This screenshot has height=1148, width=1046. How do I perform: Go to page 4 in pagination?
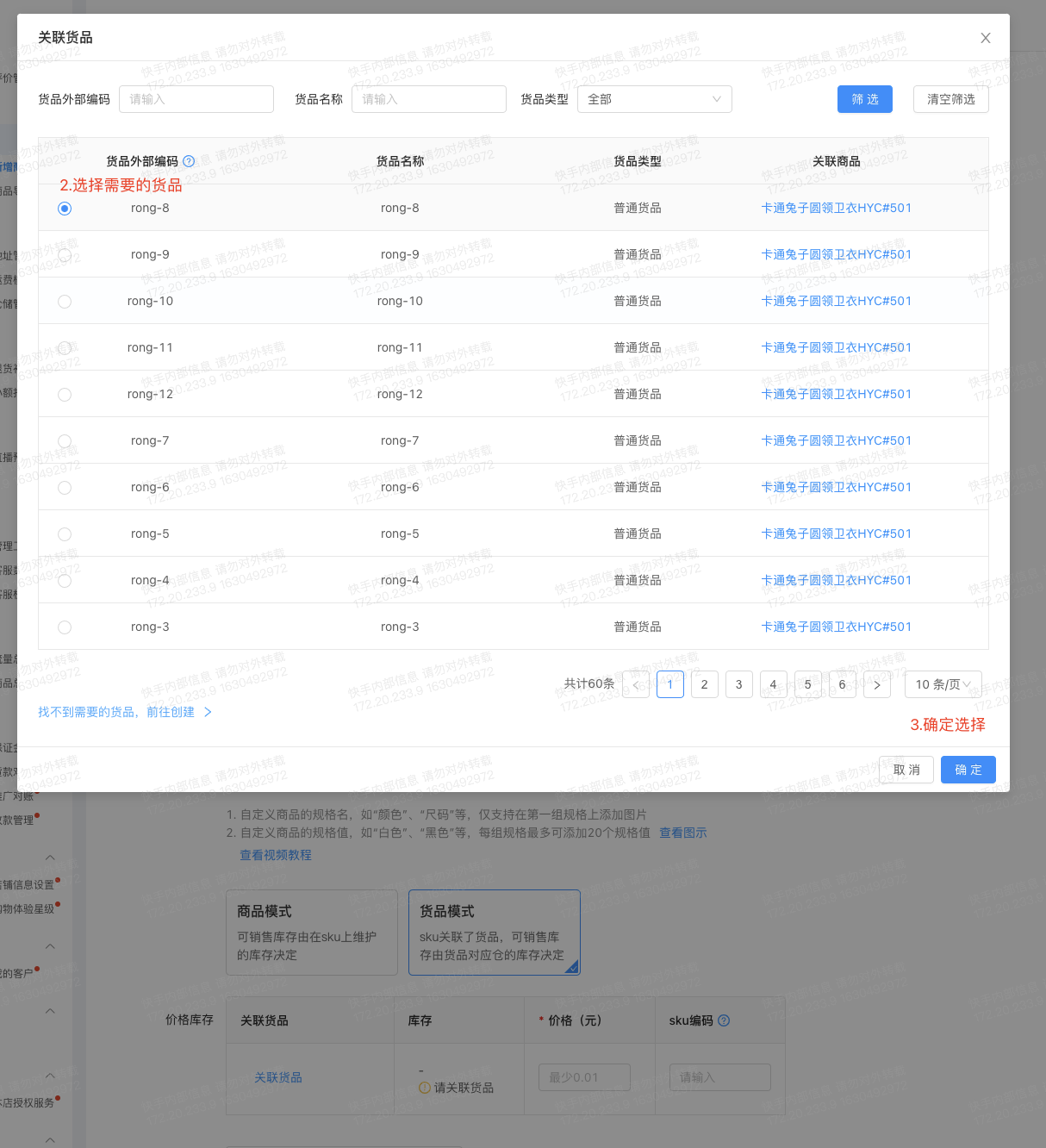tap(774, 684)
